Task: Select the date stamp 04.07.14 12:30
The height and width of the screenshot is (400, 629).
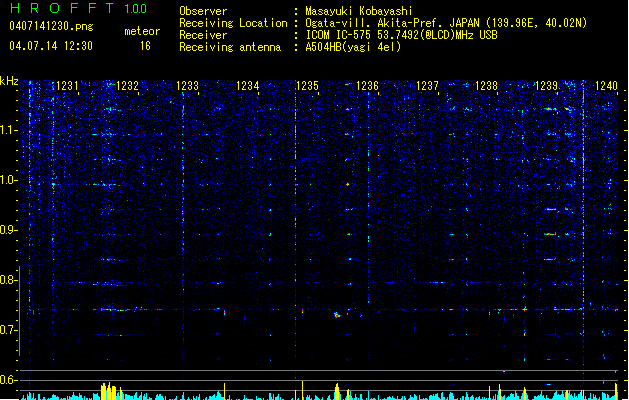Action: pos(51,46)
